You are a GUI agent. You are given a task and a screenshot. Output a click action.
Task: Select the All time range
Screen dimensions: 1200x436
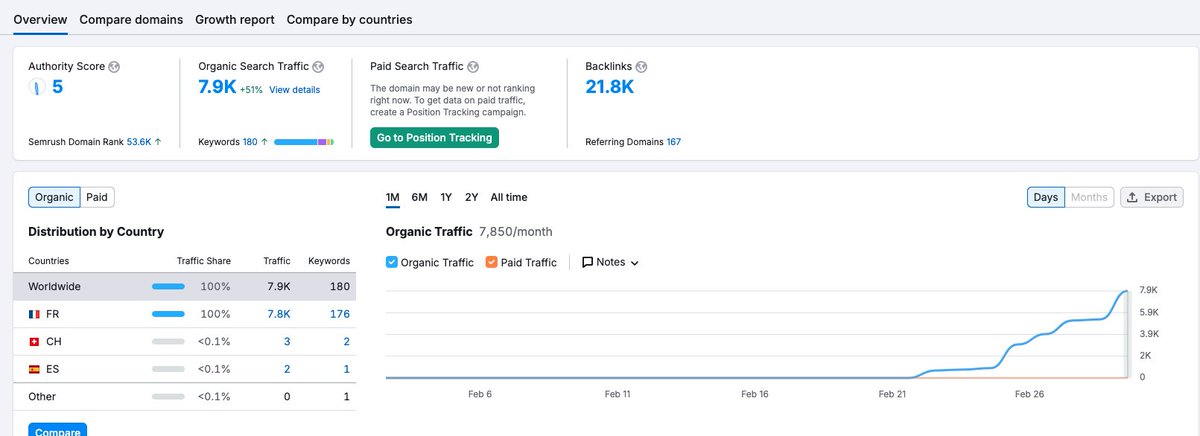(x=509, y=197)
